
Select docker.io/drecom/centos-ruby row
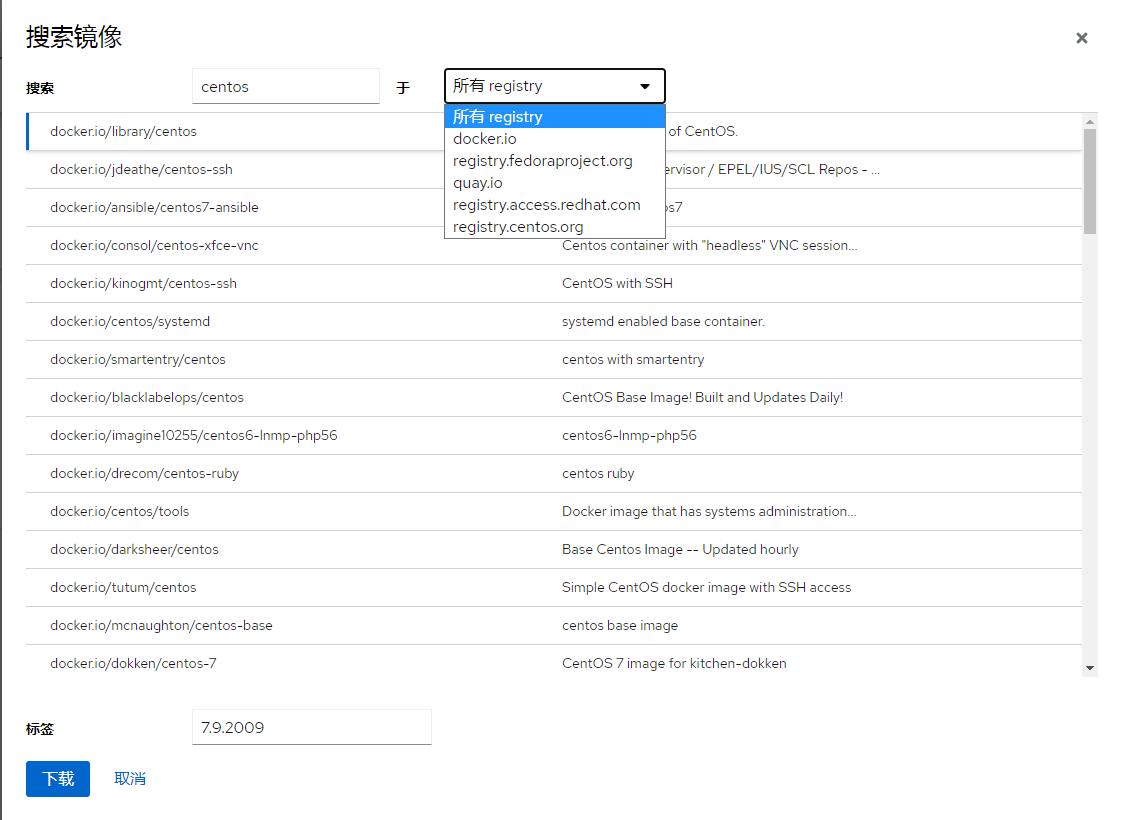pos(554,473)
